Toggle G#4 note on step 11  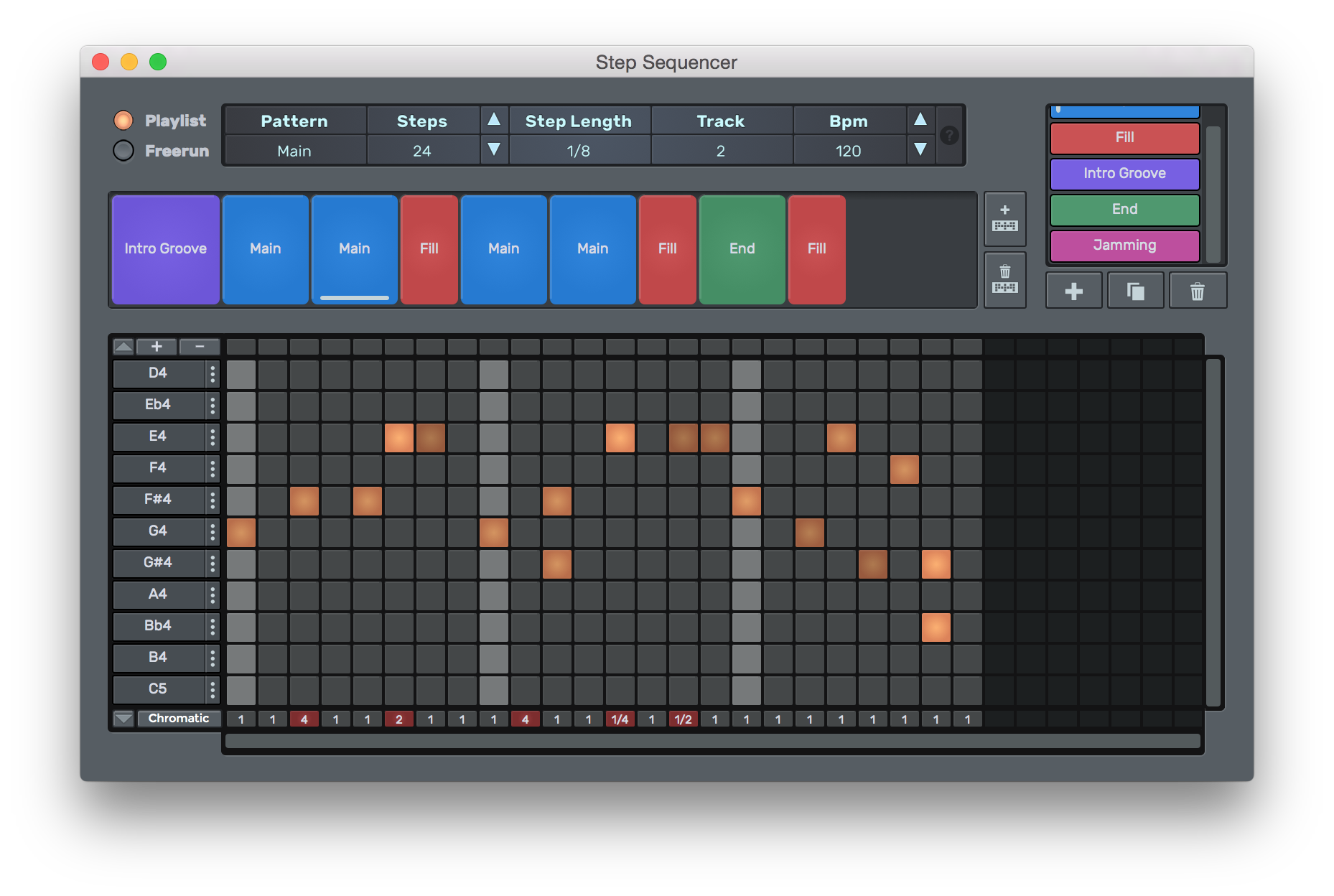click(x=557, y=564)
